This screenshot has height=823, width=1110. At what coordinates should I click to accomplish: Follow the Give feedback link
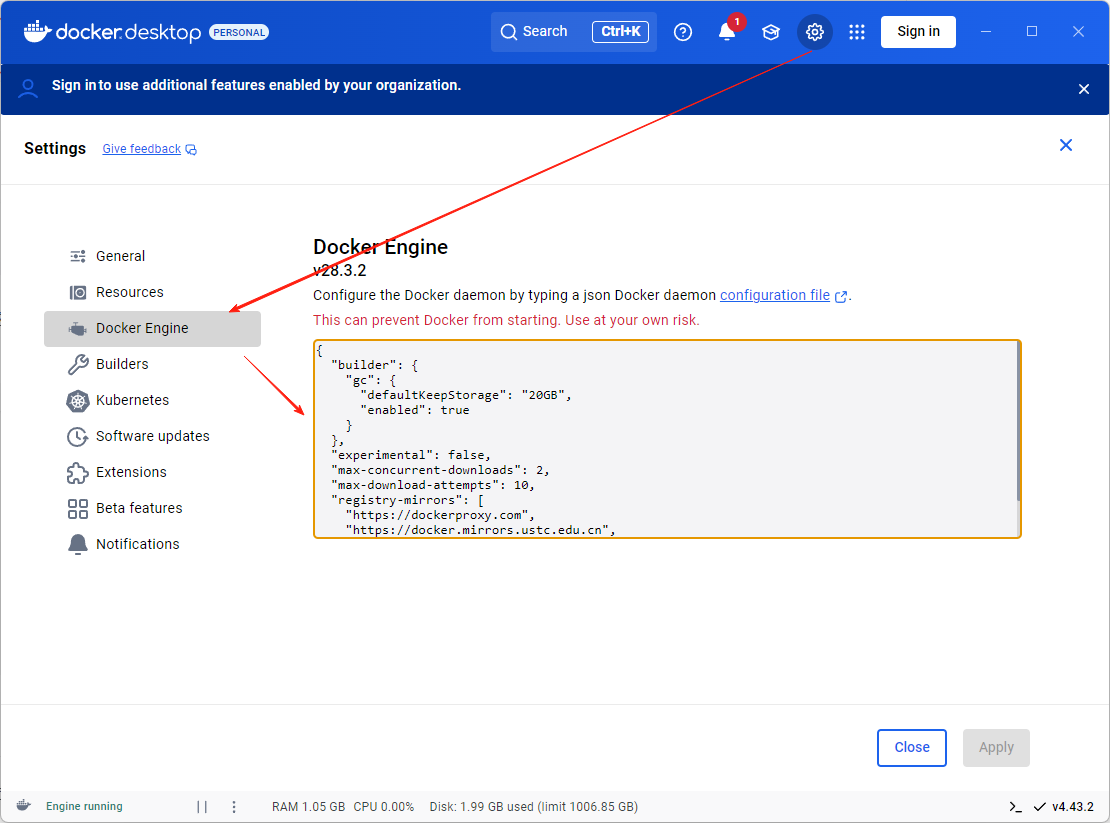tap(142, 149)
